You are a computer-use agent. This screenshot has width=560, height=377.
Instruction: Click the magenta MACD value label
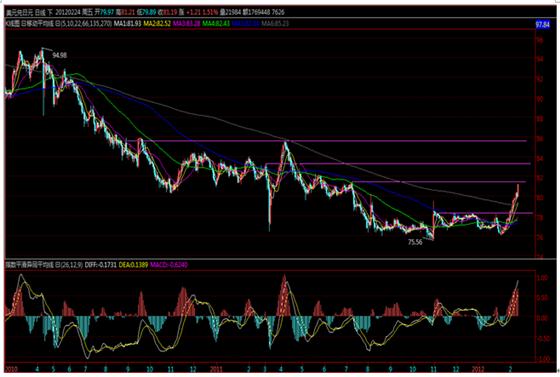click(x=169, y=265)
